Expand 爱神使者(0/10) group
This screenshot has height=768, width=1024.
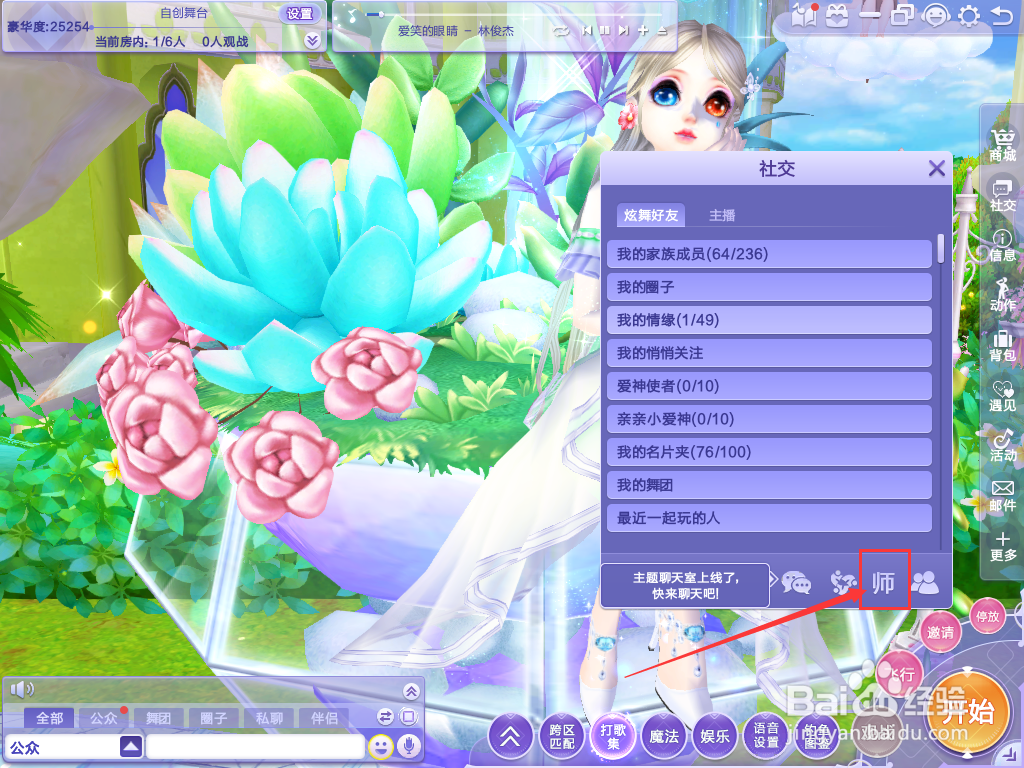(769, 386)
